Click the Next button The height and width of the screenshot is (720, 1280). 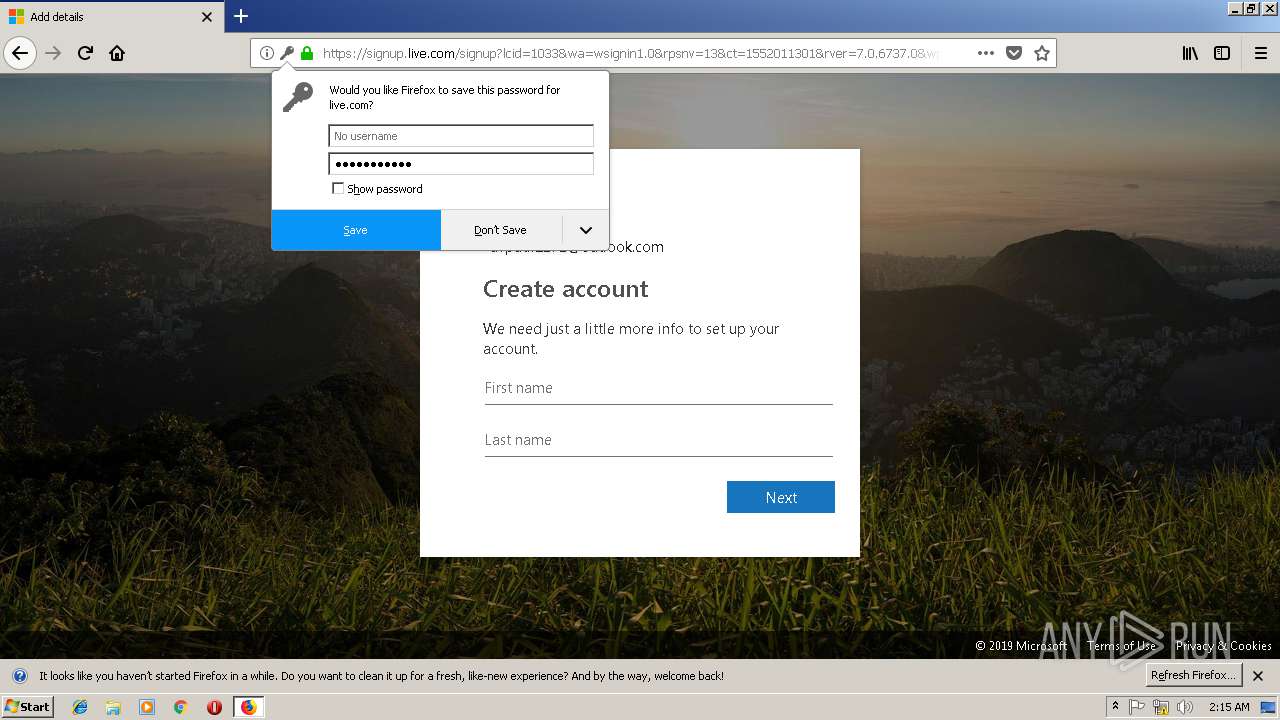pos(781,497)
